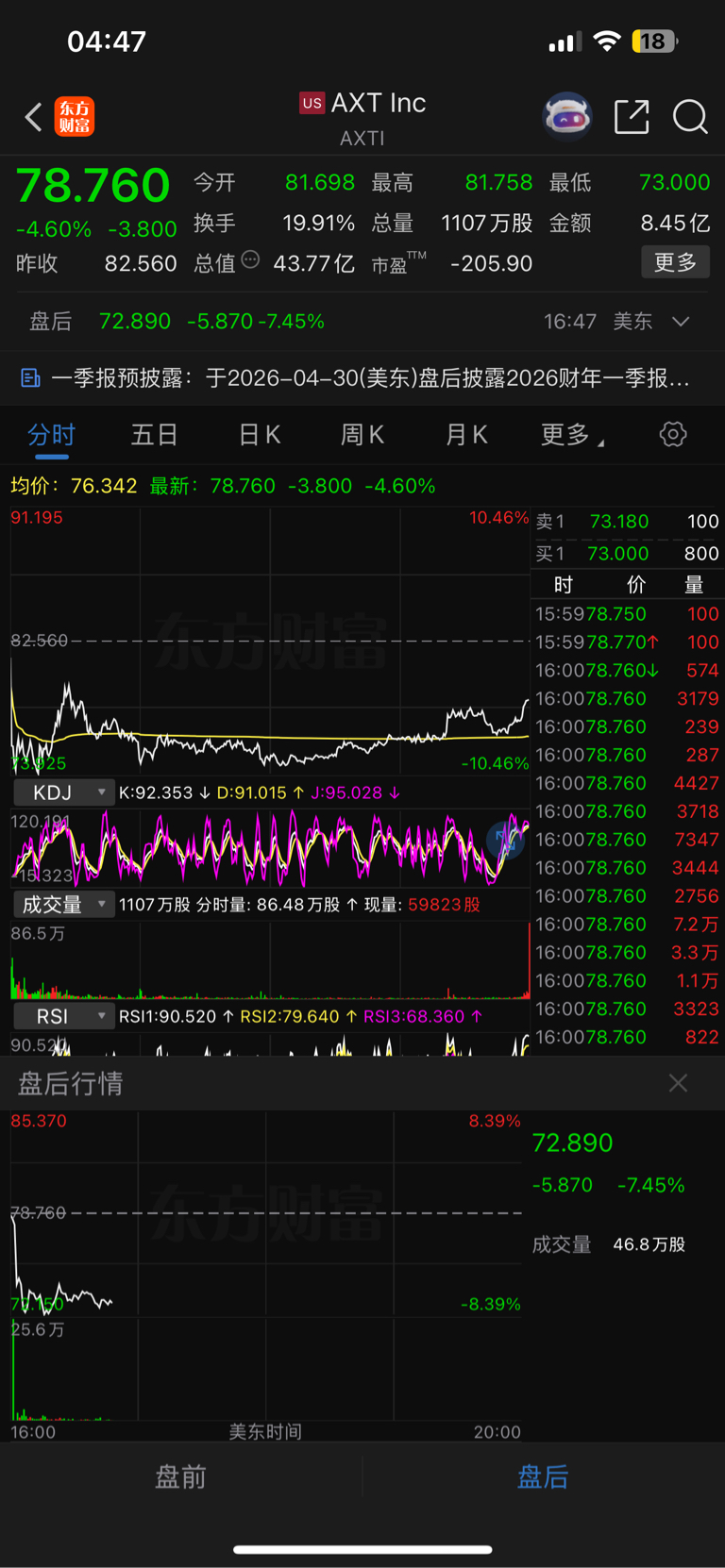Tap the 均价 76.342 label
The width and height of the screenshot is (725, 1568).
(x=74, y=486)
